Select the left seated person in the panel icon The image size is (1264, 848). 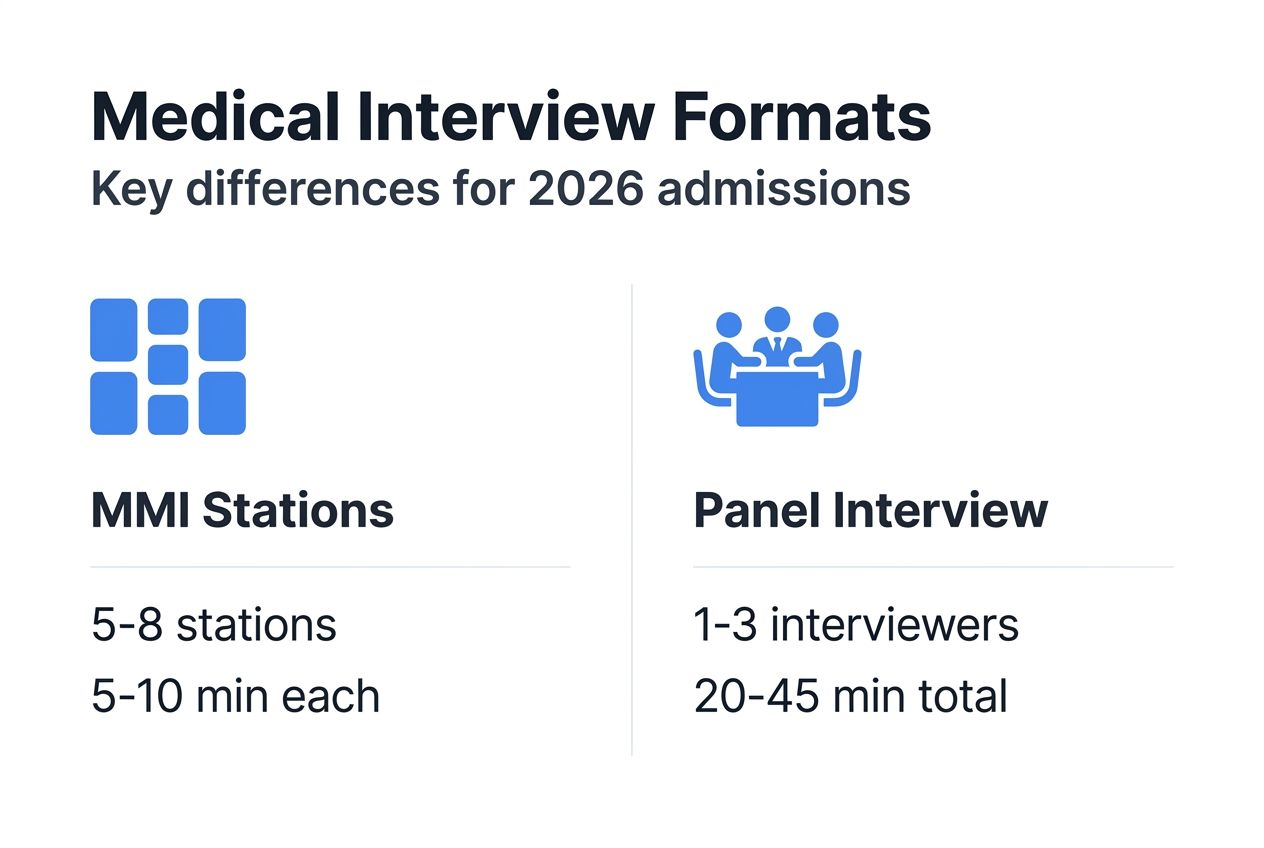(x=727, y=345)
